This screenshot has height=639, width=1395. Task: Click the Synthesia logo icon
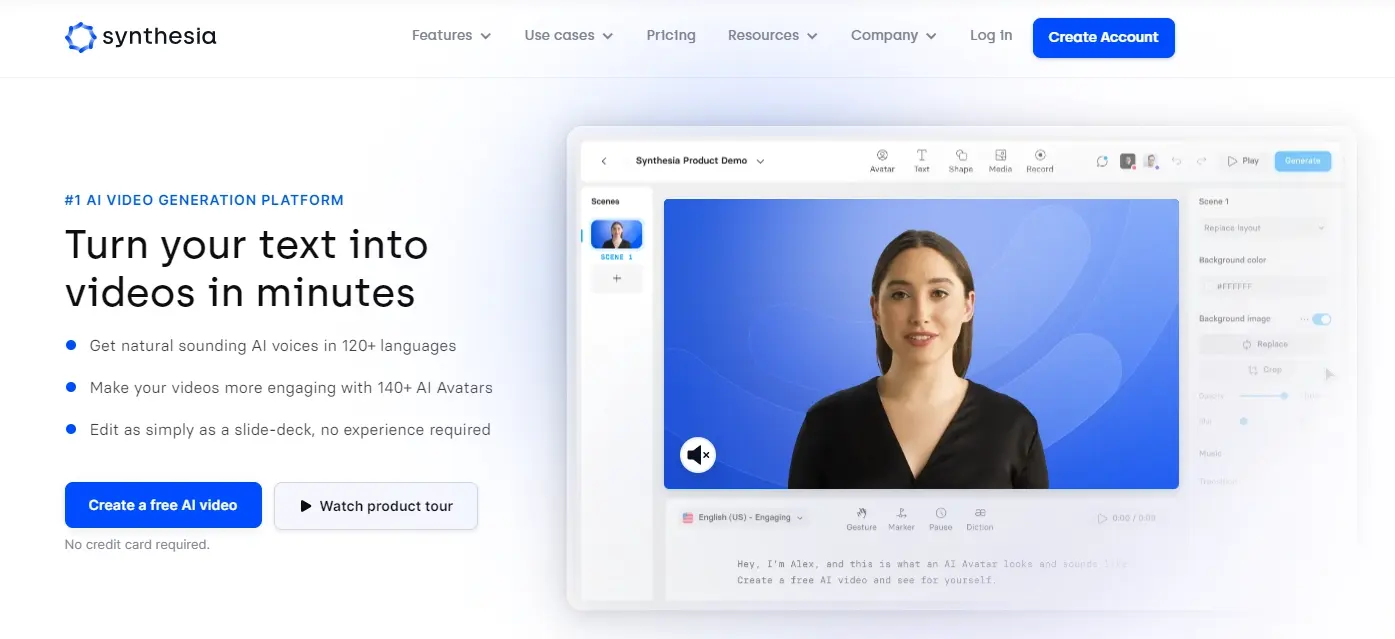pyautogui.click(x=80, y=37)
